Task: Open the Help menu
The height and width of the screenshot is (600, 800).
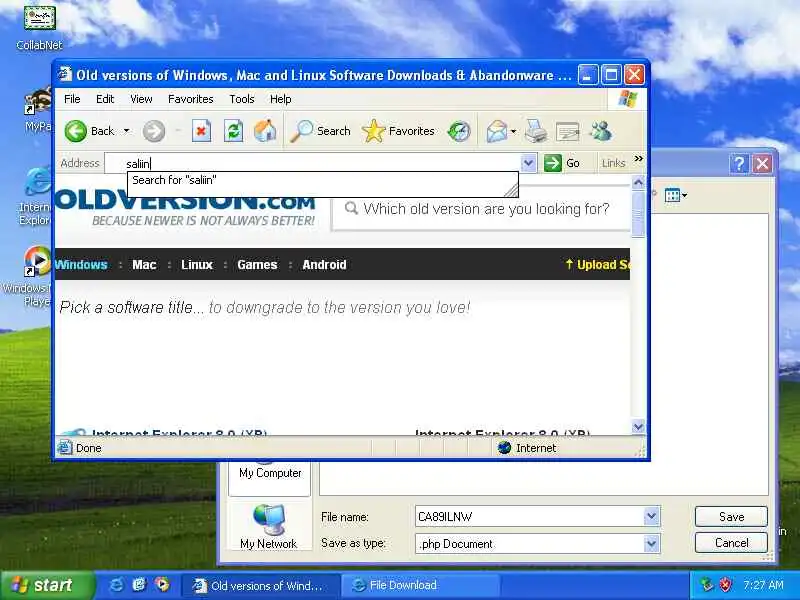Action: 281,99
